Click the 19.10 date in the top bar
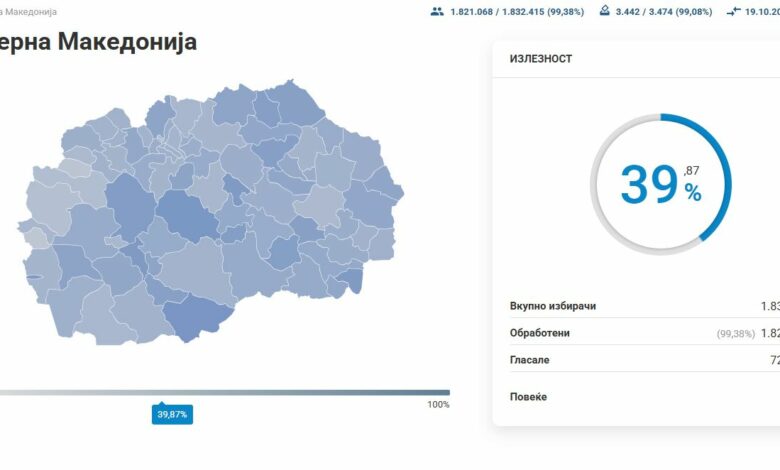Viewport: 780px width, 470px height. [762, 12]
